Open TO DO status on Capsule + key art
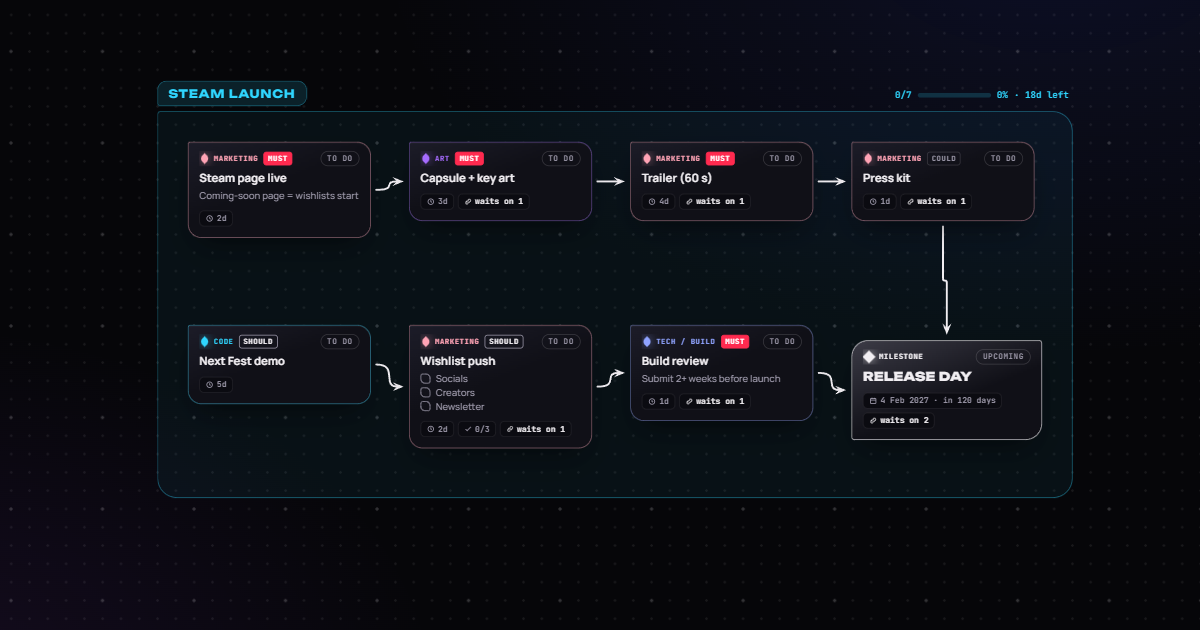This screenshot has height=630, width=1200. [x=561, y=158]
